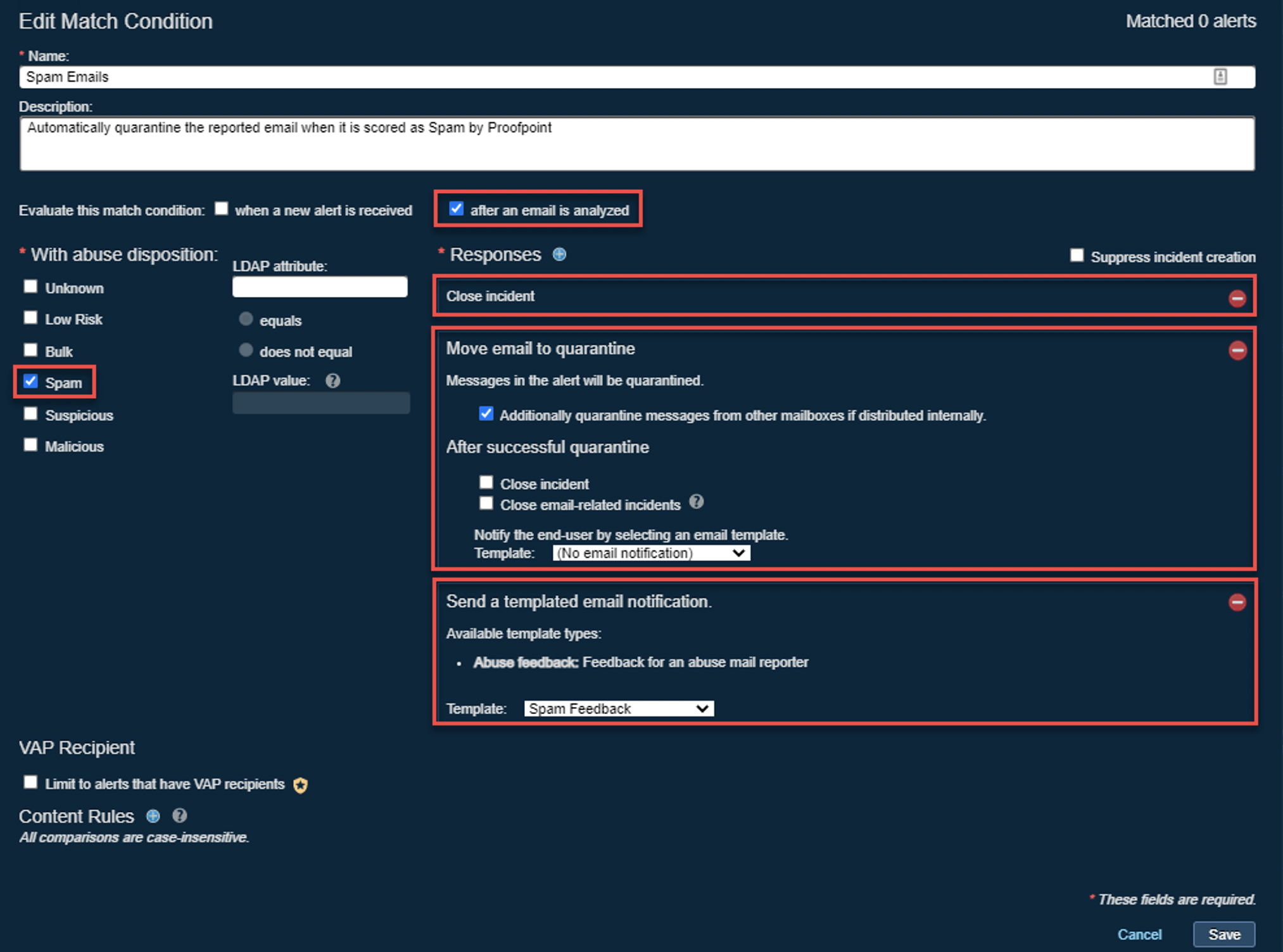1283x952 pixels.
Task: Click the VAP recipients star badge icon
Action: tap(300, 785)
